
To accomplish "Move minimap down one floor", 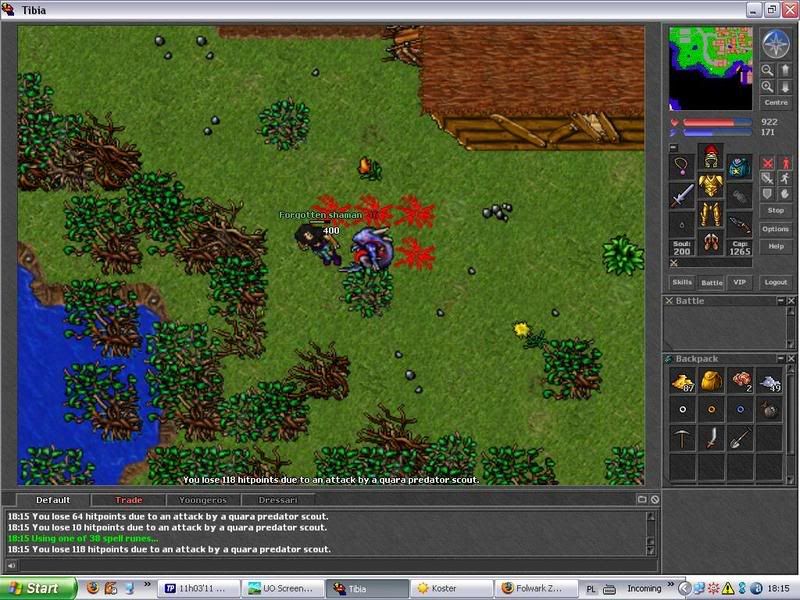I will tap(785, 87).
